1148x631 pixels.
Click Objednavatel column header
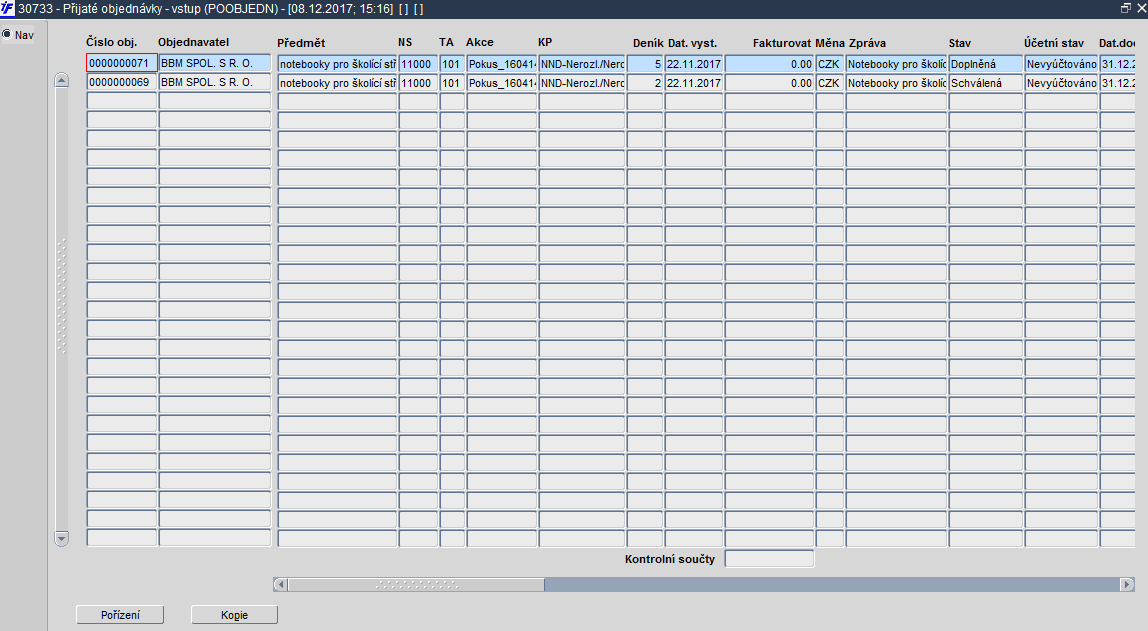[x=193, y=42]
